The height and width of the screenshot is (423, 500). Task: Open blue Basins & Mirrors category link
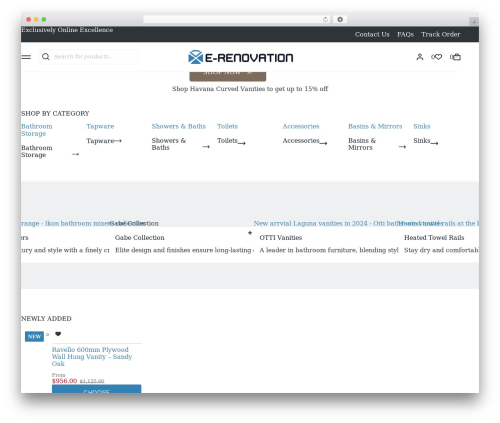coord(375,126)
